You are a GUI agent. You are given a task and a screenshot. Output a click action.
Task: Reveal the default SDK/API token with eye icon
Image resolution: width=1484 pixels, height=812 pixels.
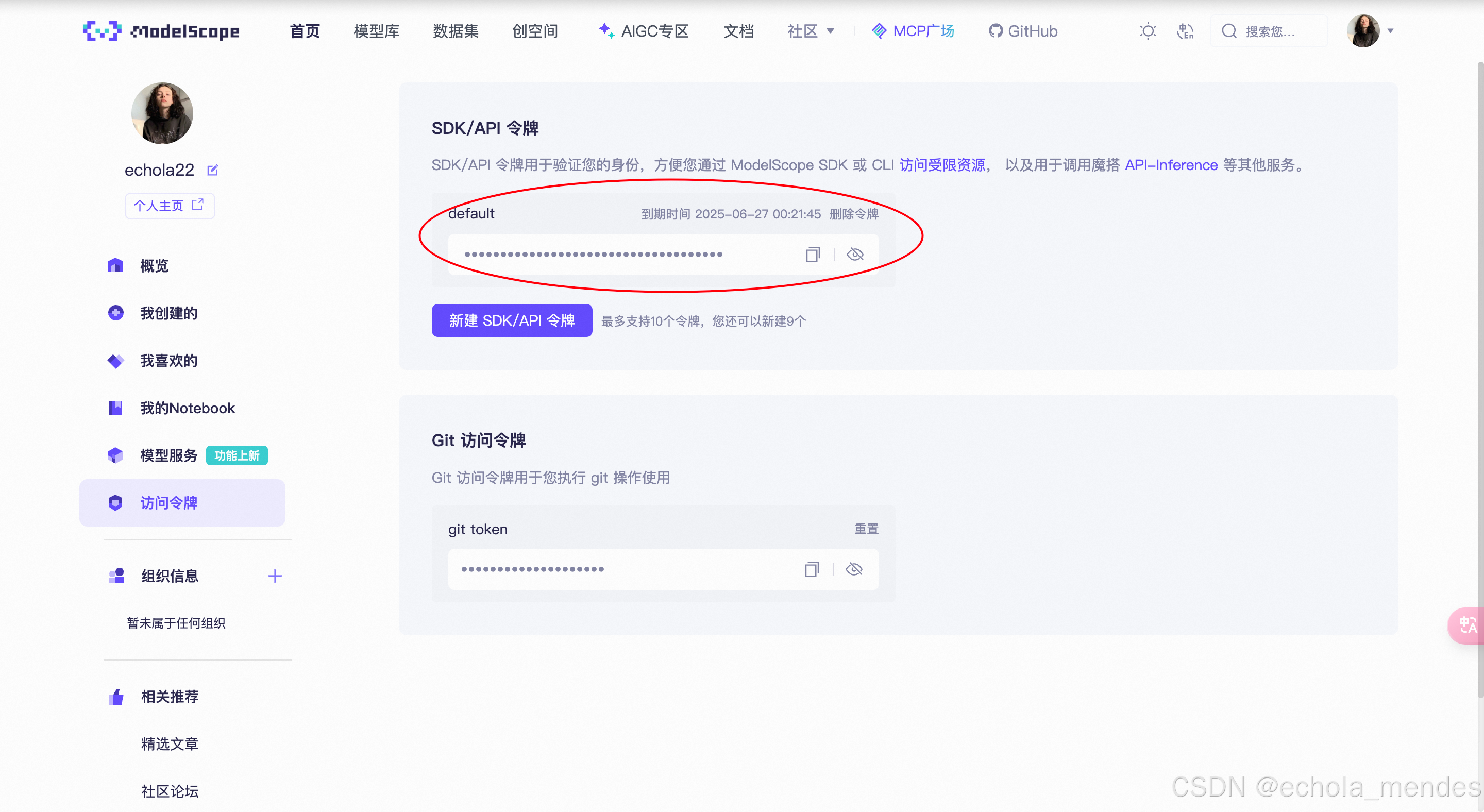[855, 255]
